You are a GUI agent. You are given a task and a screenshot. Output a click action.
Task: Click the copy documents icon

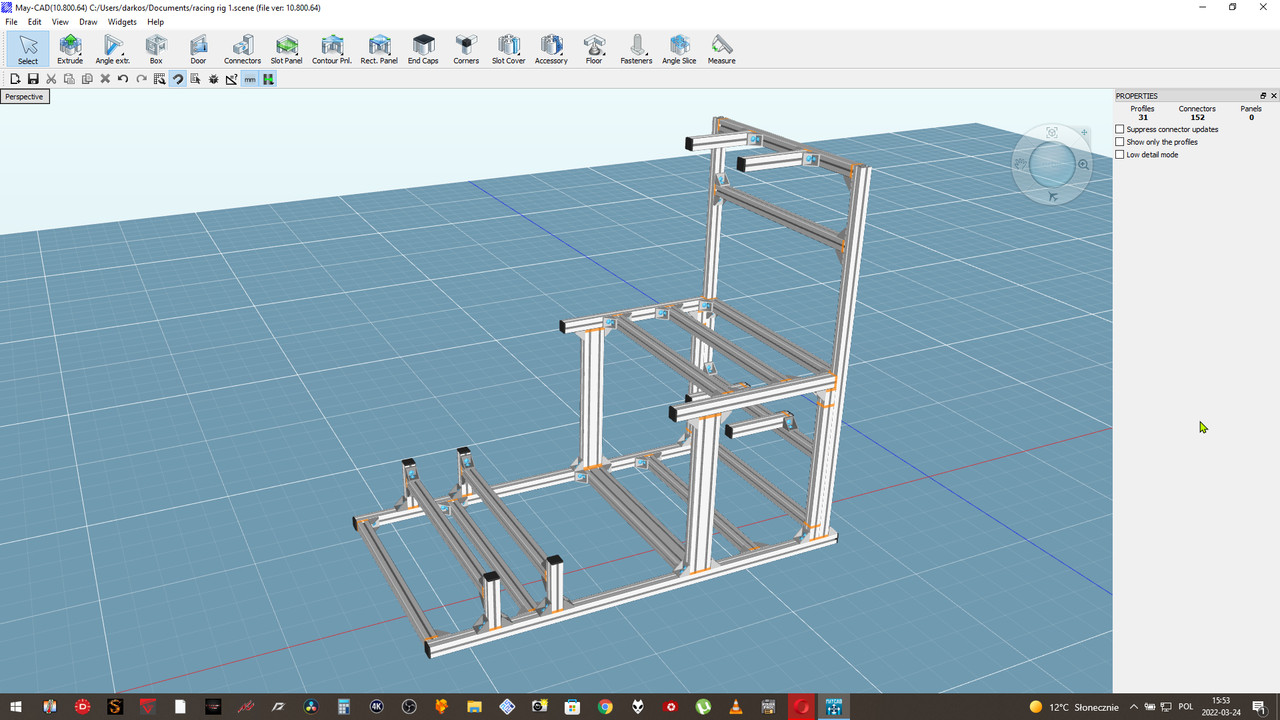pyautogui.click(x=87, y=79)
